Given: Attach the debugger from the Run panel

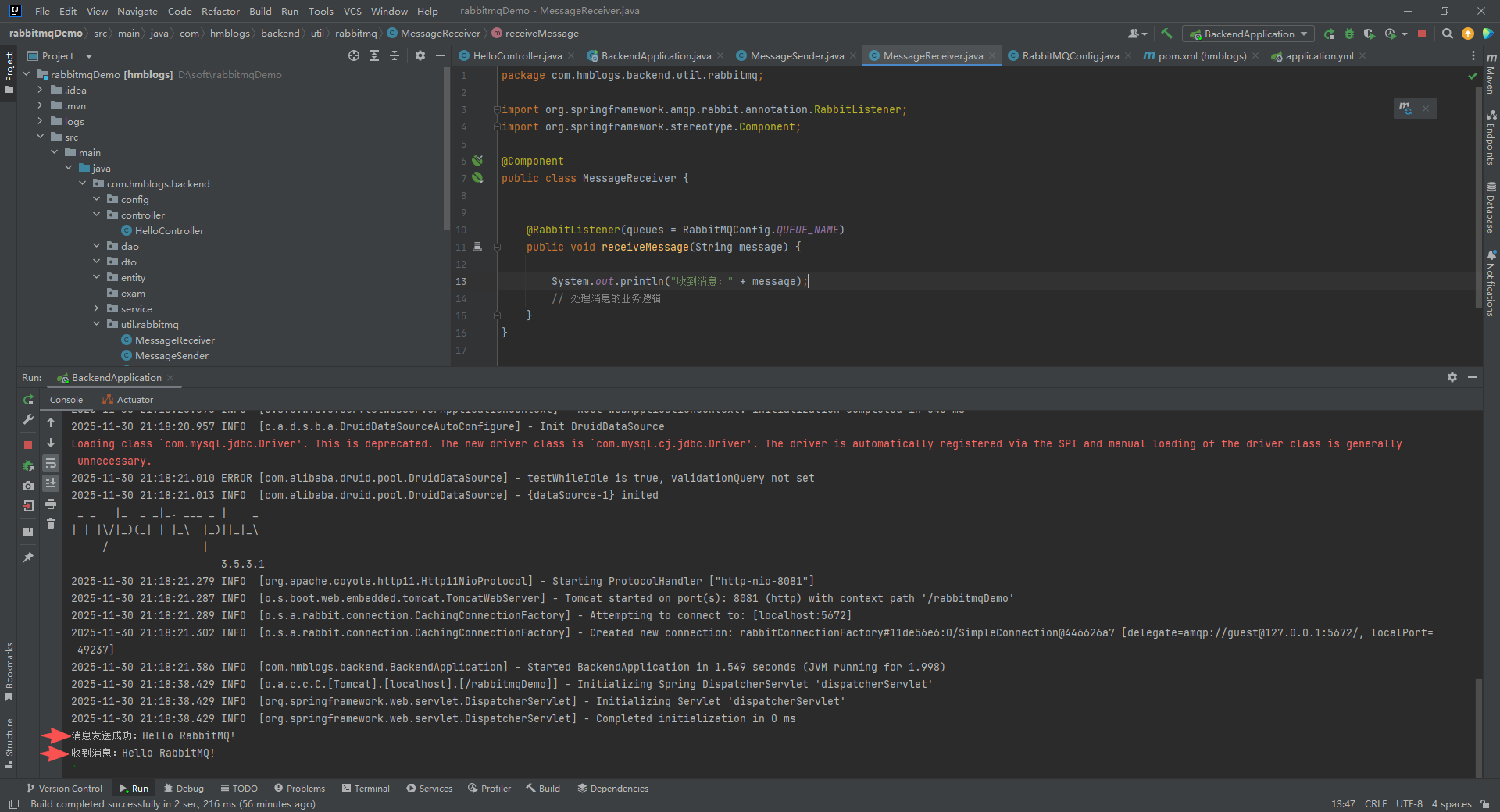Looking at the screenshot, I should [x=28, y=465].
